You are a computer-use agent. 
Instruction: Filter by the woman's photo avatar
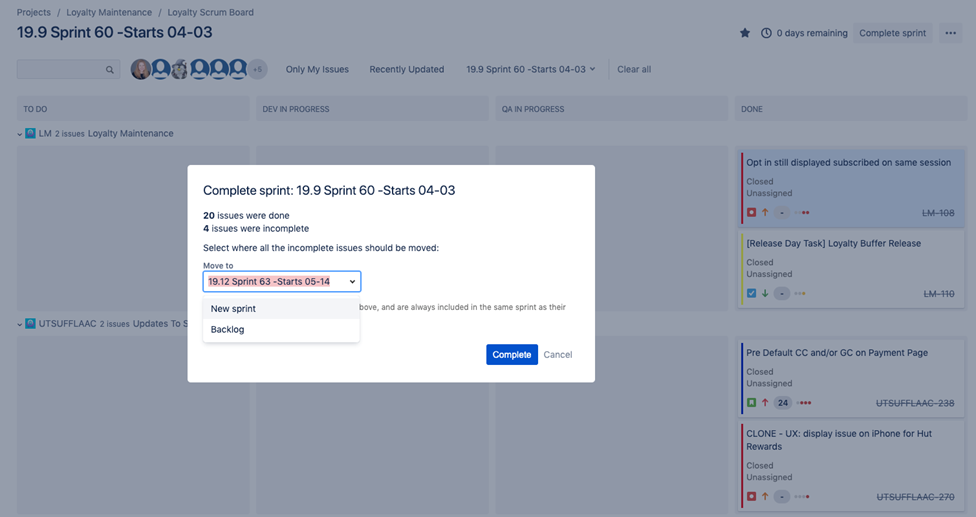141,69
